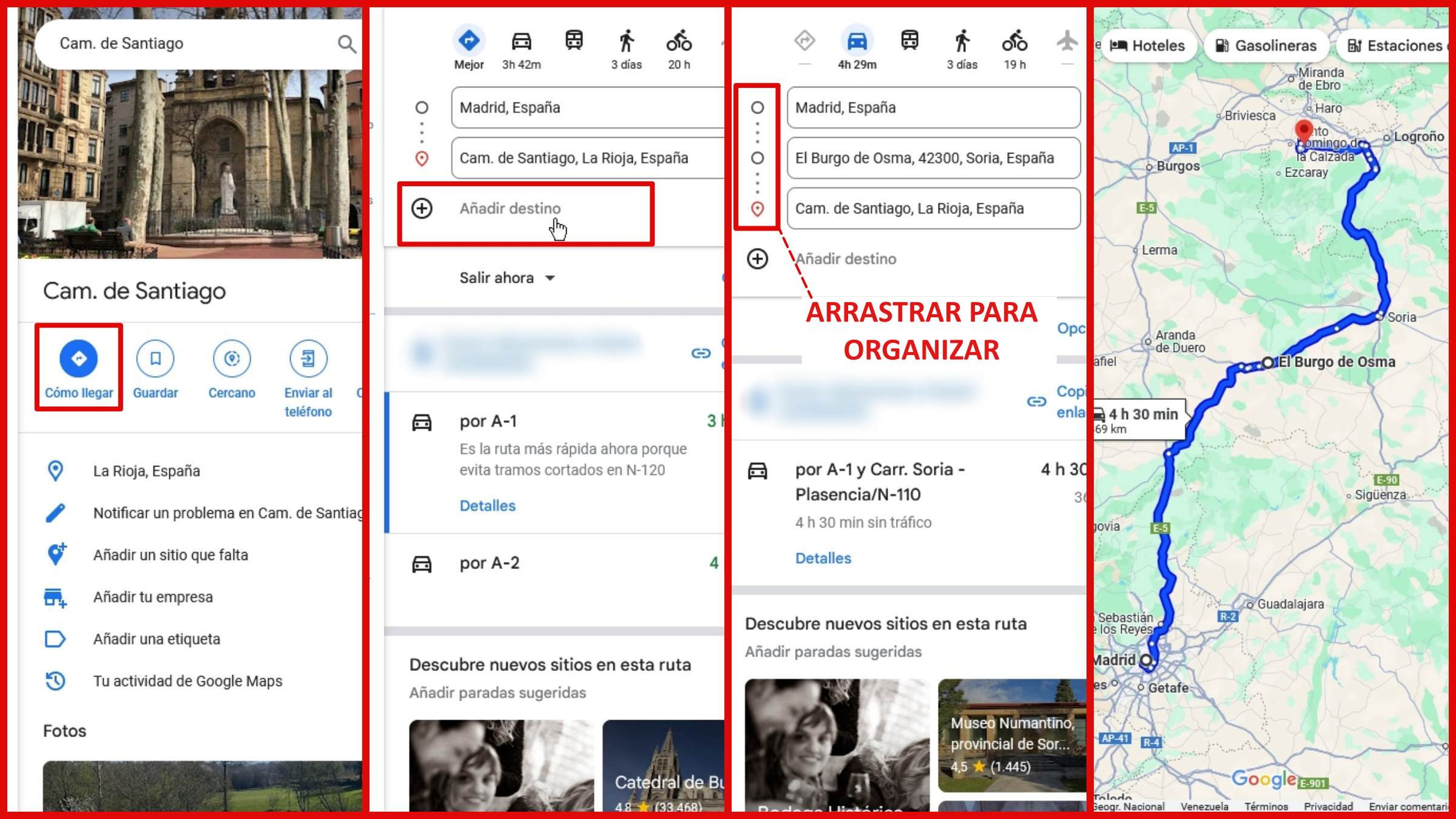Click the Fotos thumbnail in first panel
1456x819 pixels.
pos(202,786)
